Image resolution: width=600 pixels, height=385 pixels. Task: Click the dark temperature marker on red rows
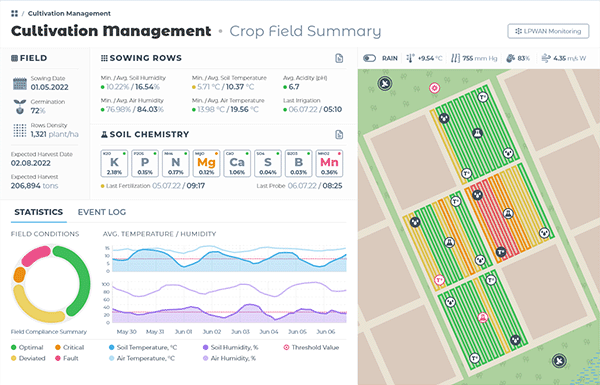tap(501, 252)
